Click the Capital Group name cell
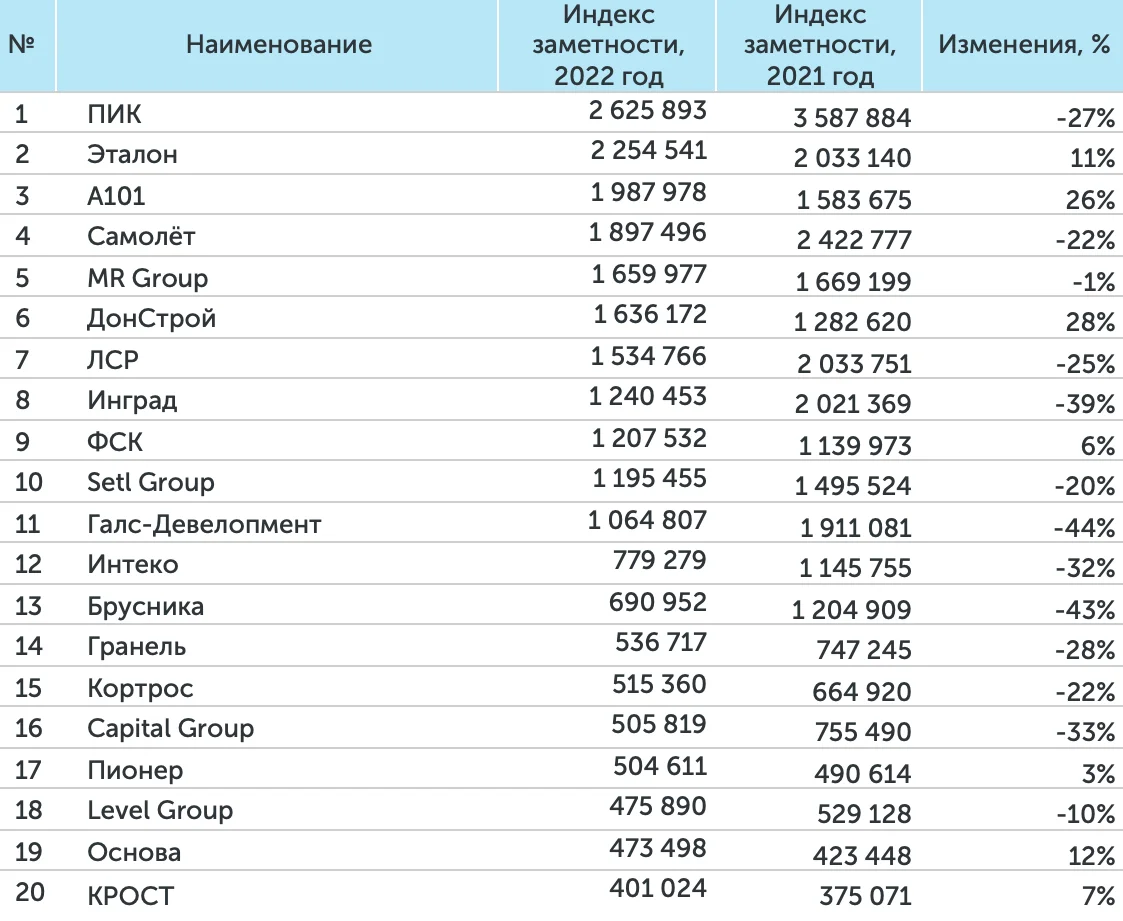 point(171,729)
